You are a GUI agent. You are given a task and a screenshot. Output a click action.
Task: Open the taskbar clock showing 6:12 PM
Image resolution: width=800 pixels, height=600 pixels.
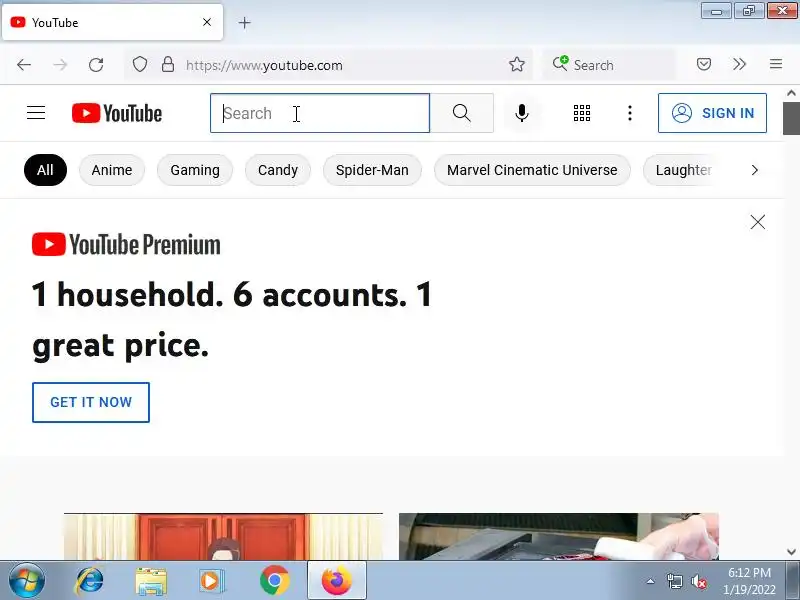click(749, 581)
